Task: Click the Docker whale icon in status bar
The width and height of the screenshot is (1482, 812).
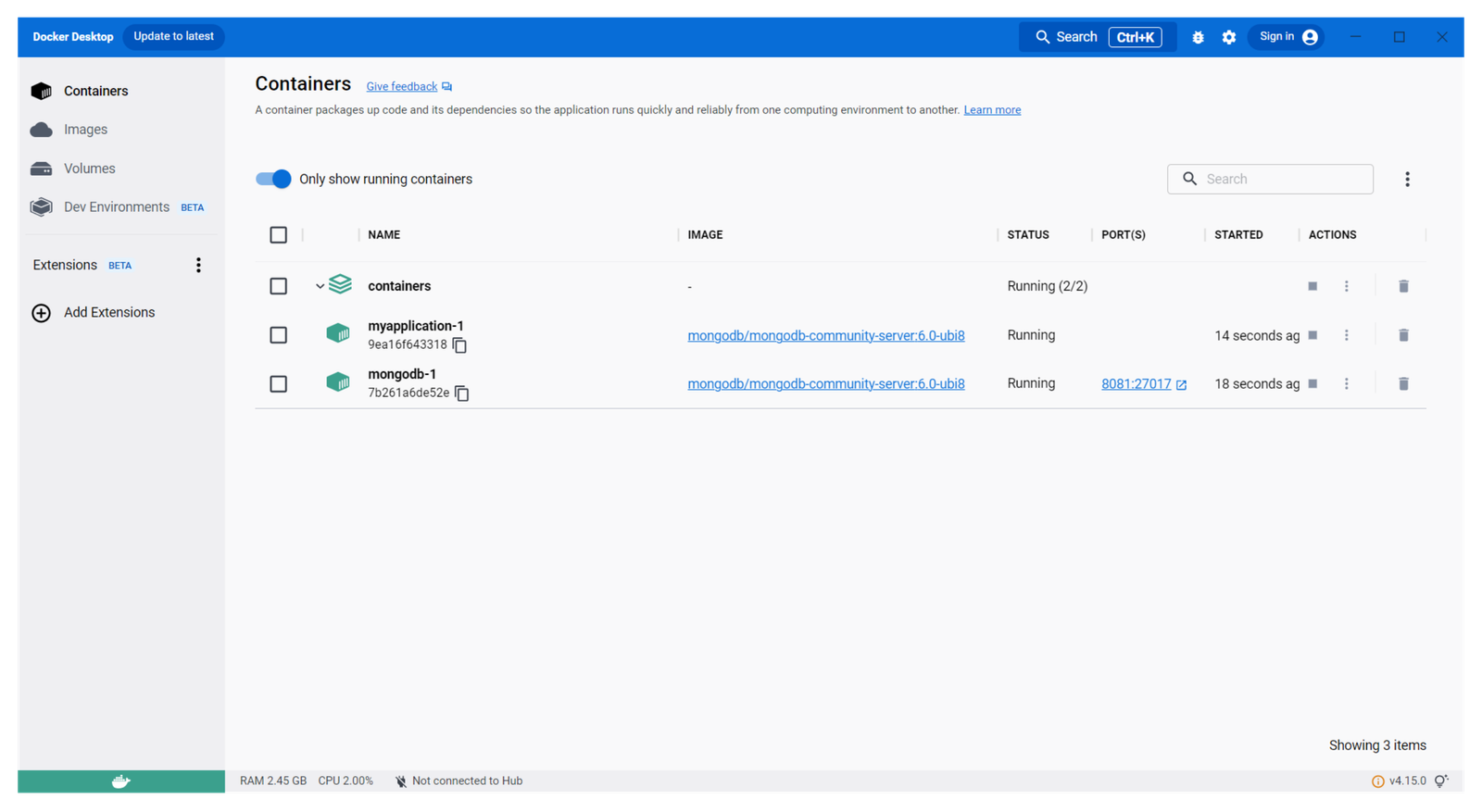Action: (121, 781)
